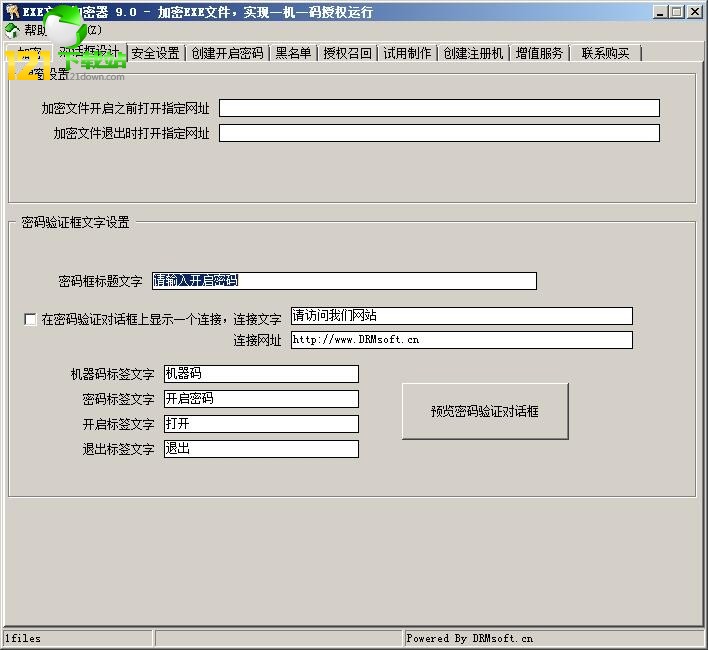Click the 密码验证框文字设置 group label

[75, 222]
